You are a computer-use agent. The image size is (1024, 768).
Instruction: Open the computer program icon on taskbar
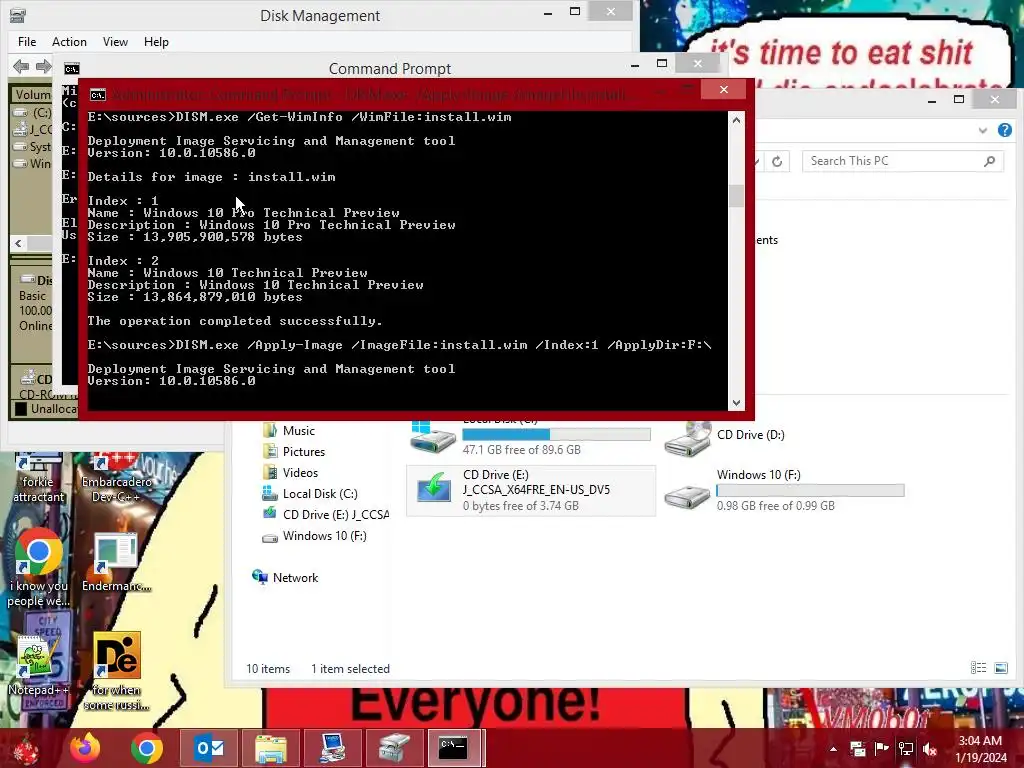(x=332, y=748)
